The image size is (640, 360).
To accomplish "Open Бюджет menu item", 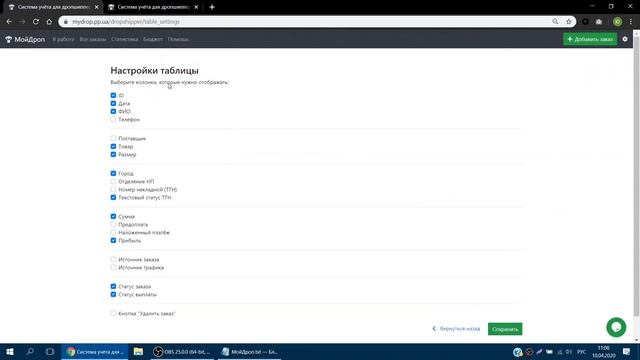I will point(153,39).
